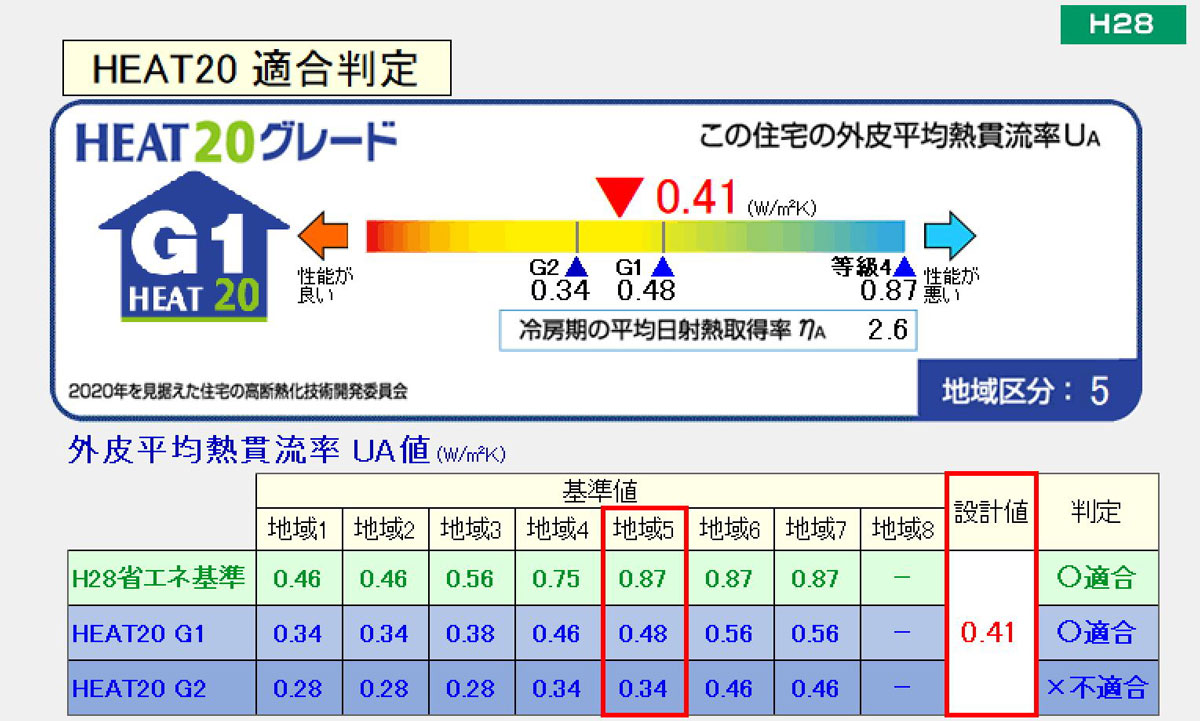The image size is (1200, 721).
Task: Click the rainbow UA performance scale bar
Action: pyautogui.click(x=636, y=236)
